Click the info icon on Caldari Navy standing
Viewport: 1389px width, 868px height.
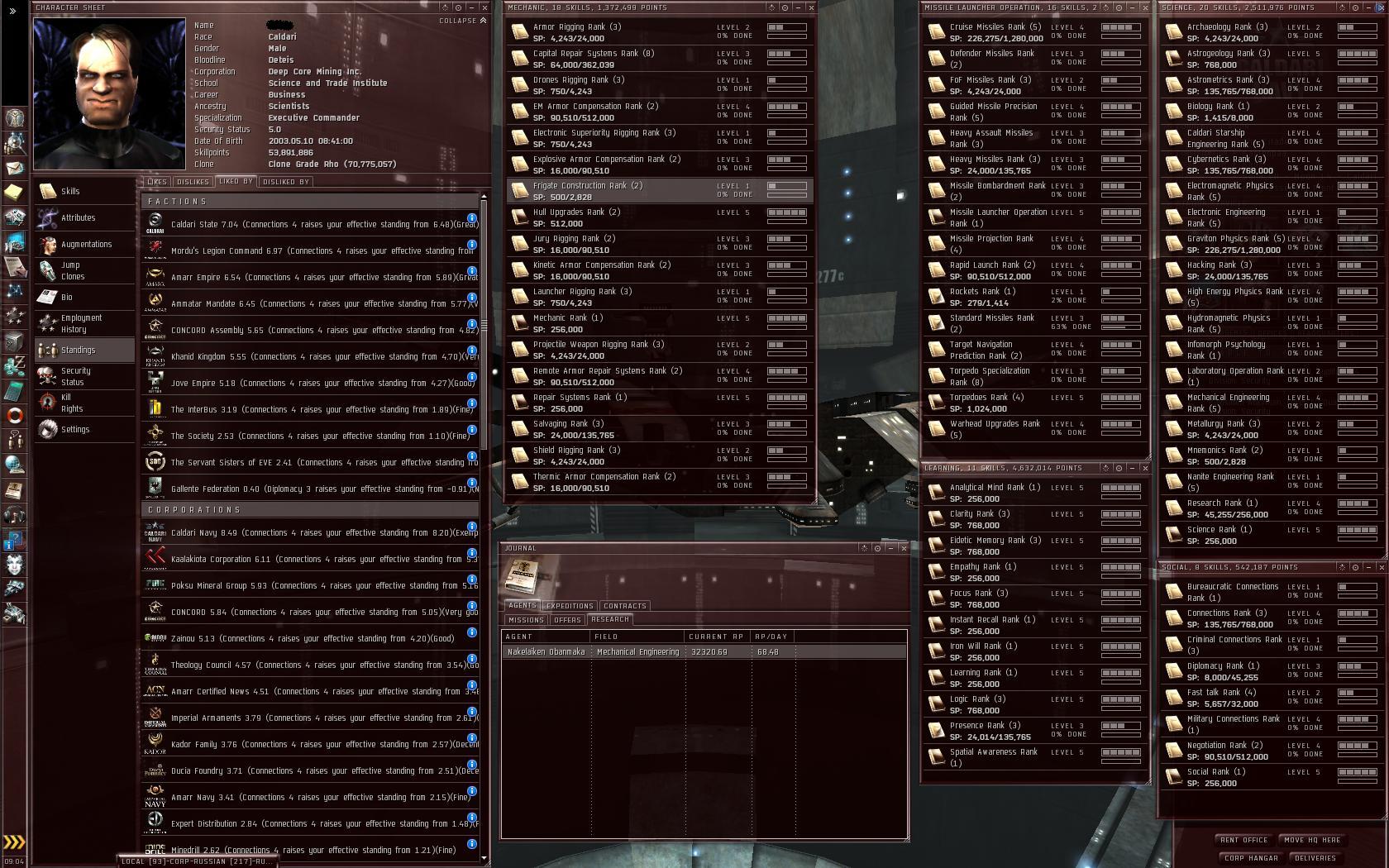pos(471,527)
